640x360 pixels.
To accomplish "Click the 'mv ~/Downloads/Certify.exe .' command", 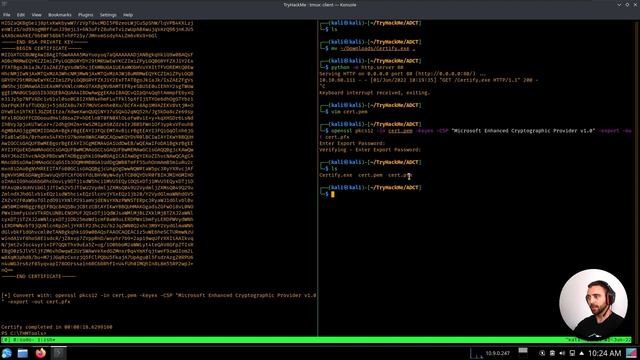I will click(373, 49).
